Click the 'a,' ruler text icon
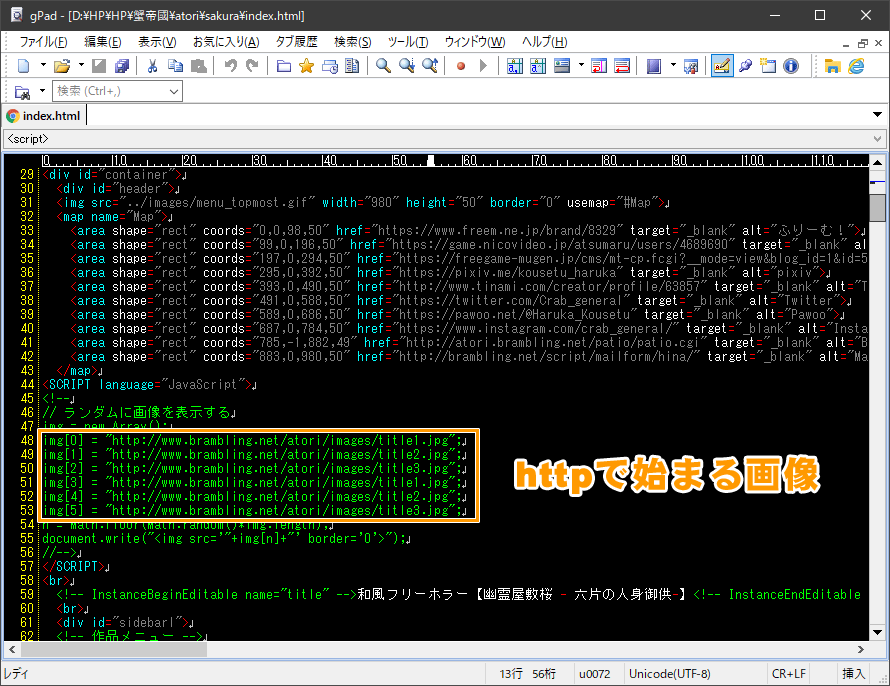This screenshot has width=890, height=686. tap(515, 66)
